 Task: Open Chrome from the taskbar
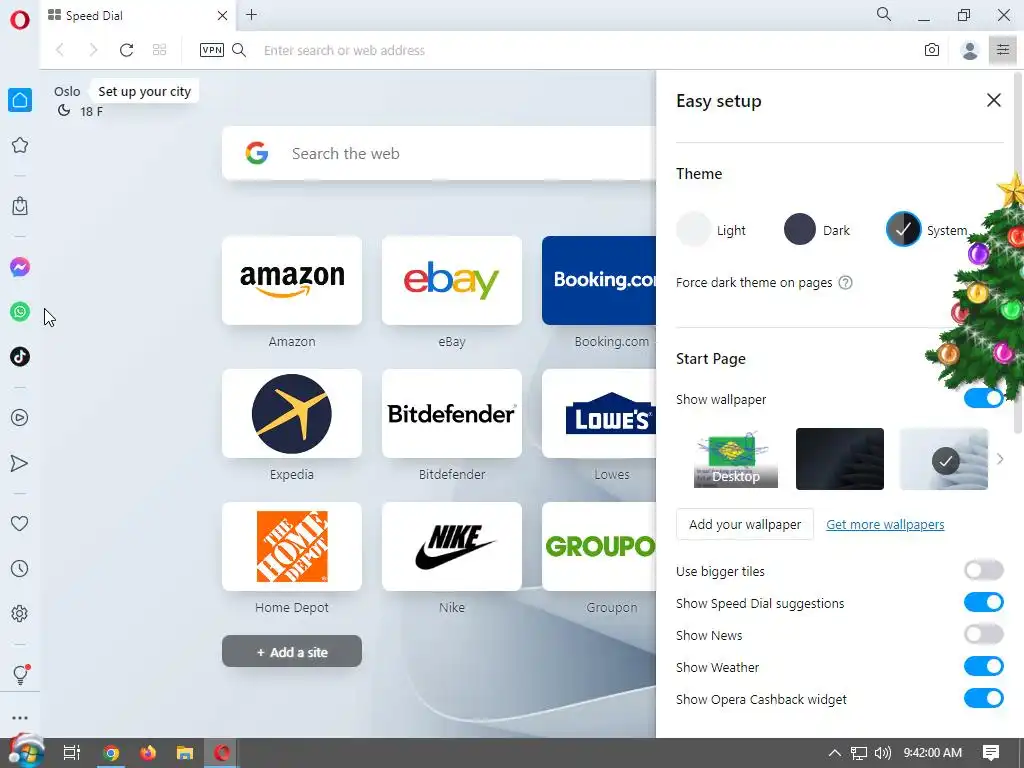(x=111, y=753)
